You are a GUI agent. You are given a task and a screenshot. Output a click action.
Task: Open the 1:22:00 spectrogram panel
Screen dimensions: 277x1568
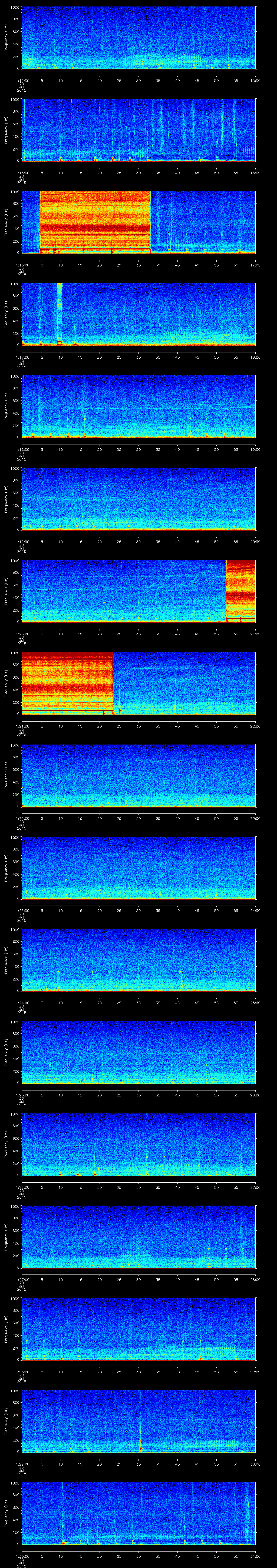(x=138, y=775)
